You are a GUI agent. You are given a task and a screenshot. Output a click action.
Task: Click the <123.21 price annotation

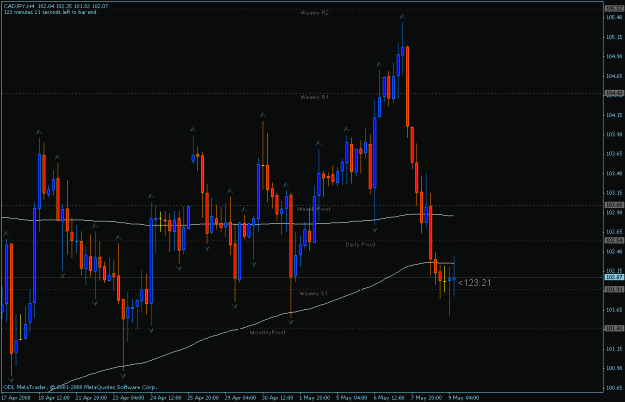click(x=474, y=283)
